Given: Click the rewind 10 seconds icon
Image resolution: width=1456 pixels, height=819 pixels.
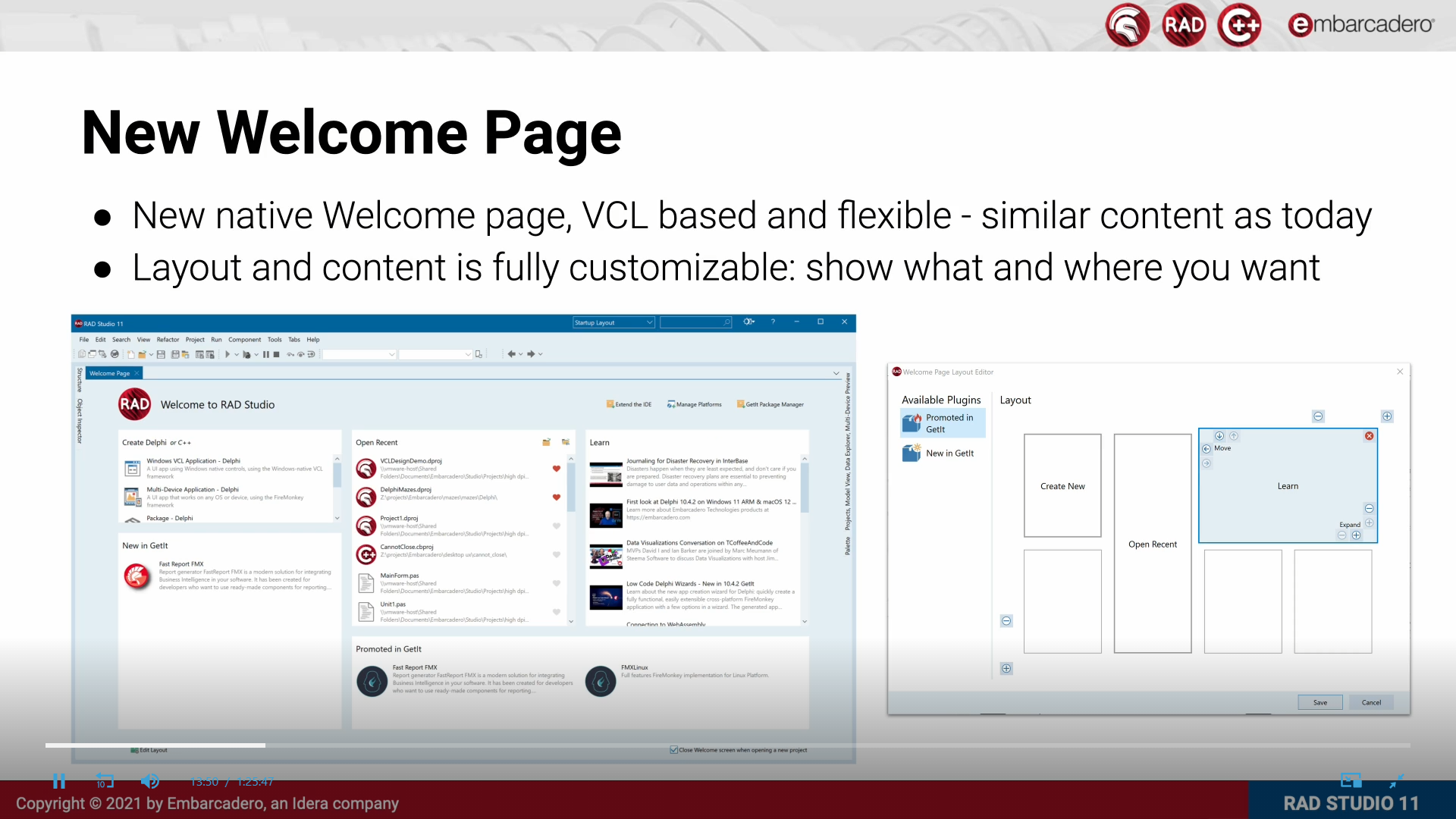Looking at the screenshot, I should pos(105,781).
